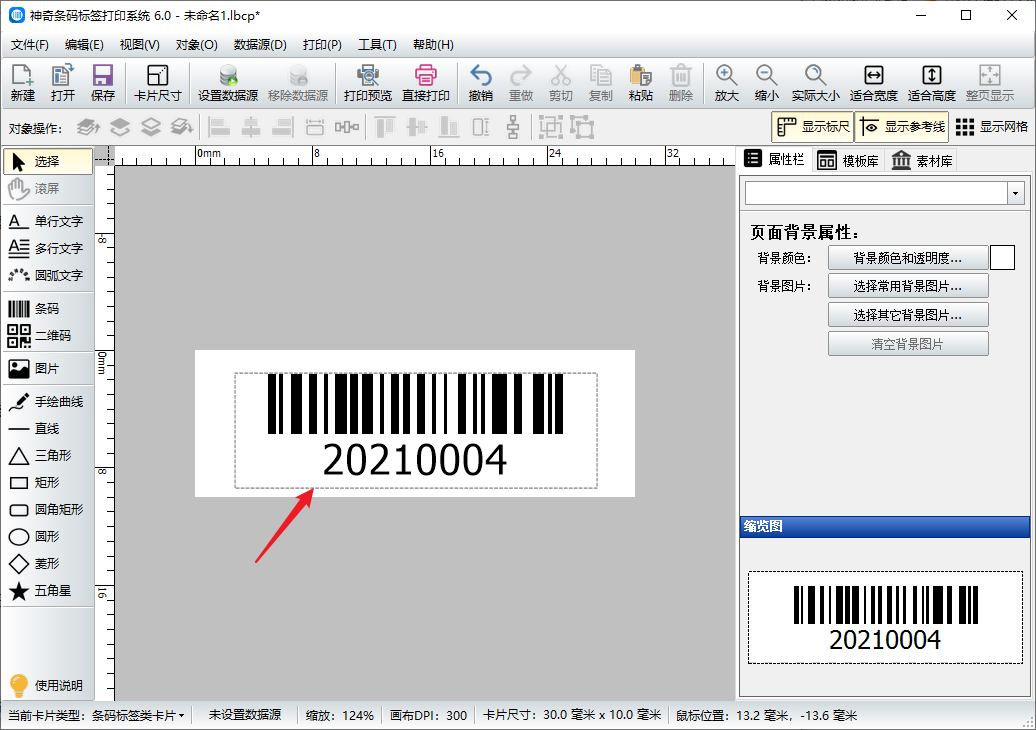Switch to the 属性栏 tab

point(774,159)
